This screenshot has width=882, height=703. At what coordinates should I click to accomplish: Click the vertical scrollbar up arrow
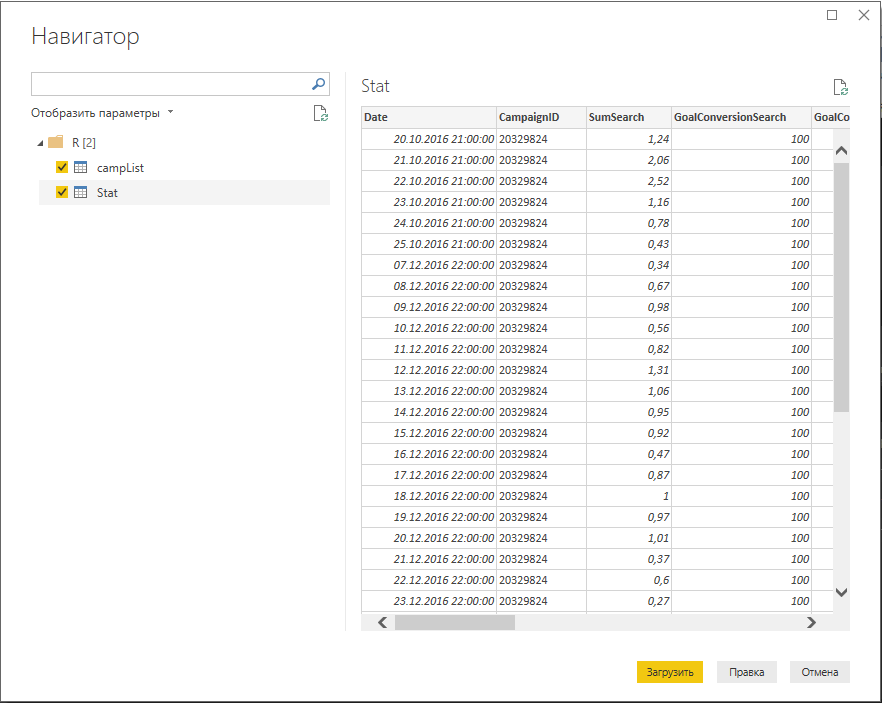(842, 150)
